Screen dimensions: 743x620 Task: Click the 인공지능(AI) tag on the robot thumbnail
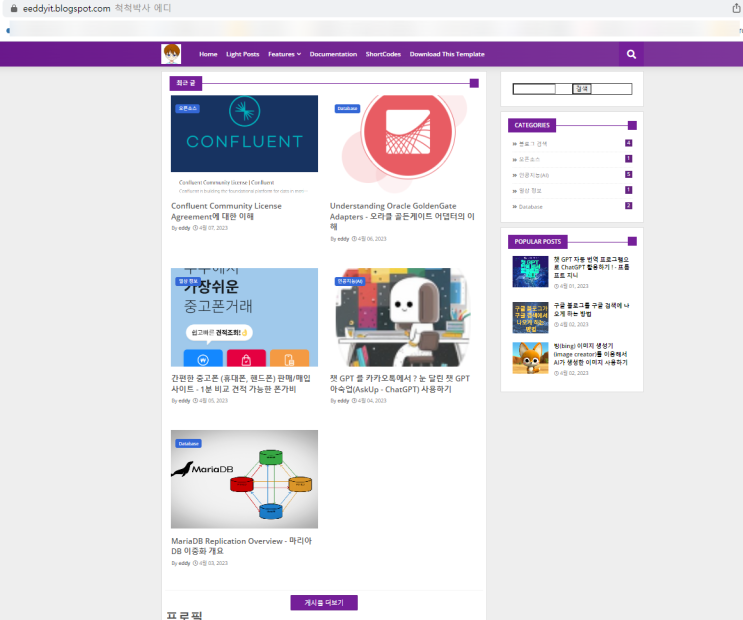tap(350, 281)
